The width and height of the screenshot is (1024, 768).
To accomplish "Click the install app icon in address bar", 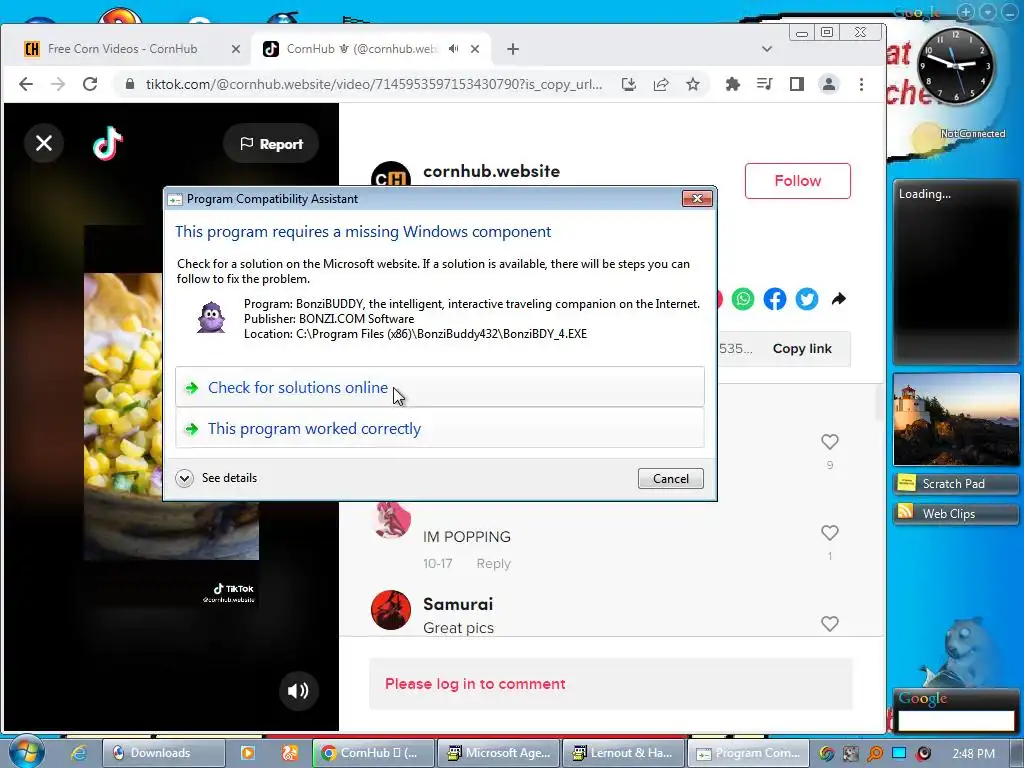I will click(x=629, y=84).
